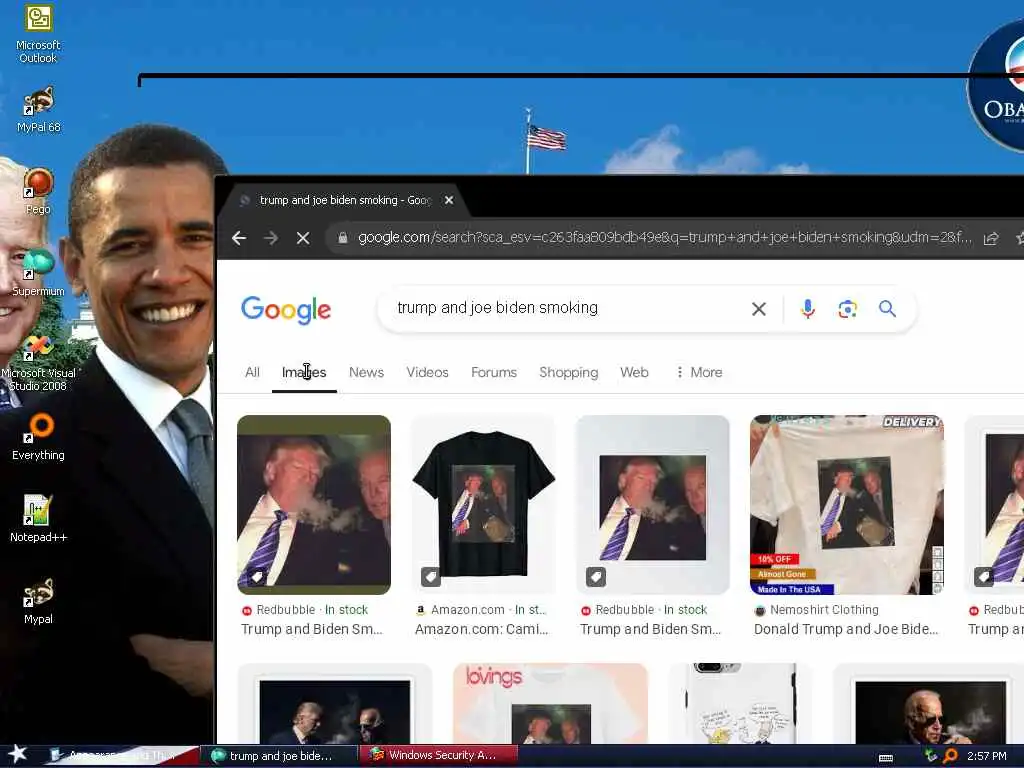This screenshot has height=768, width=1024.
Task: Click the product tag on Amazon shirt image
Action: coord(430,577)
